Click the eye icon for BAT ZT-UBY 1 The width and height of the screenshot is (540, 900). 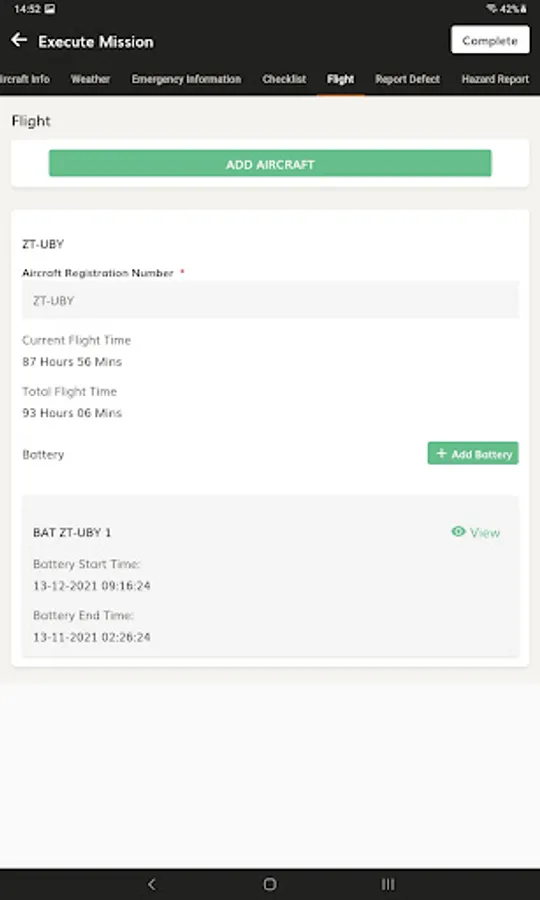point(458,532)
